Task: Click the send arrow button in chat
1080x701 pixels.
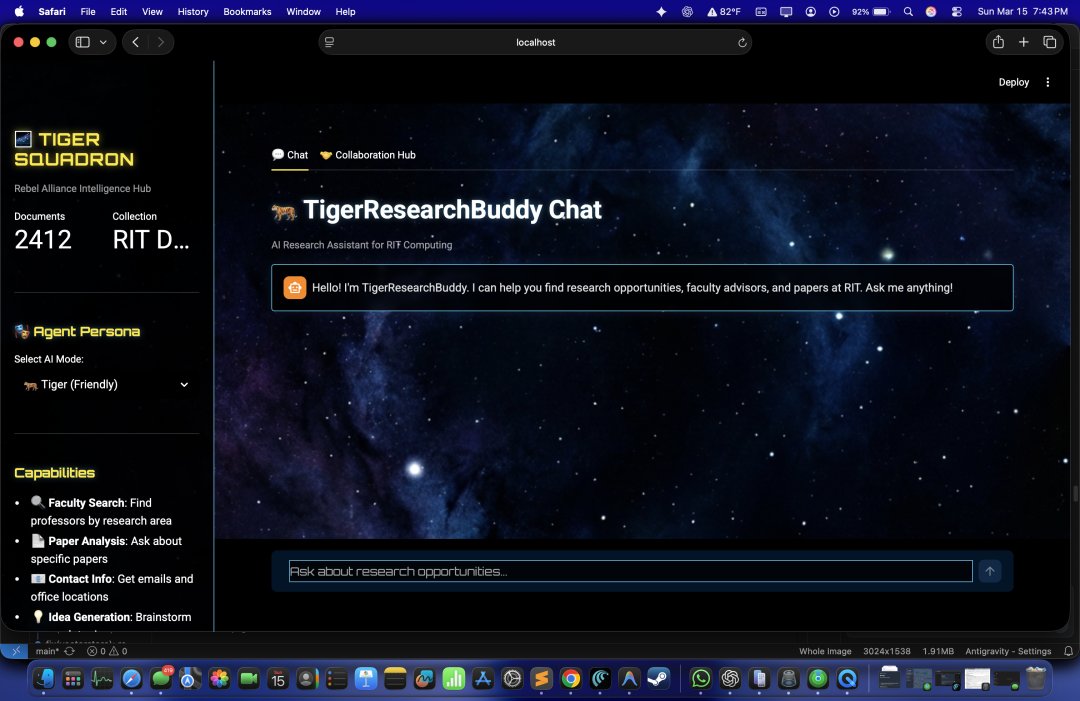Action: 990,571
